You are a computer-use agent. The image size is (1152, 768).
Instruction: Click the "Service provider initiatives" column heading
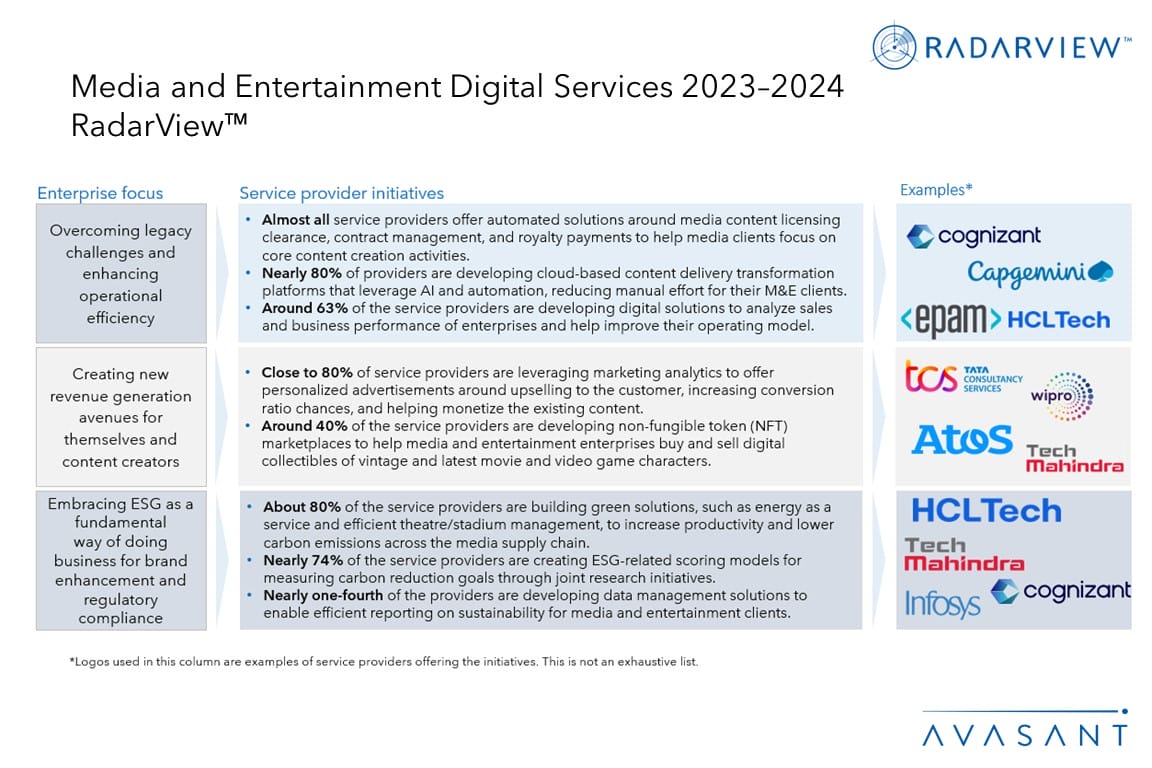click(341, 193)
